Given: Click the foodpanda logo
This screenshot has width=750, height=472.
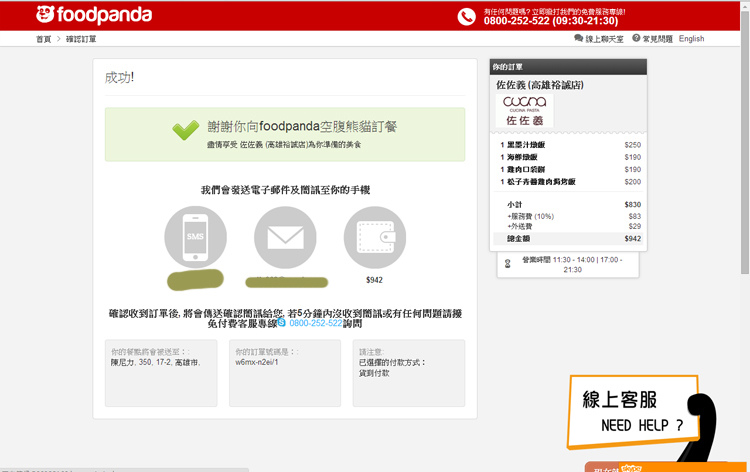Looking at the screenshot, I should pos(94,15).
